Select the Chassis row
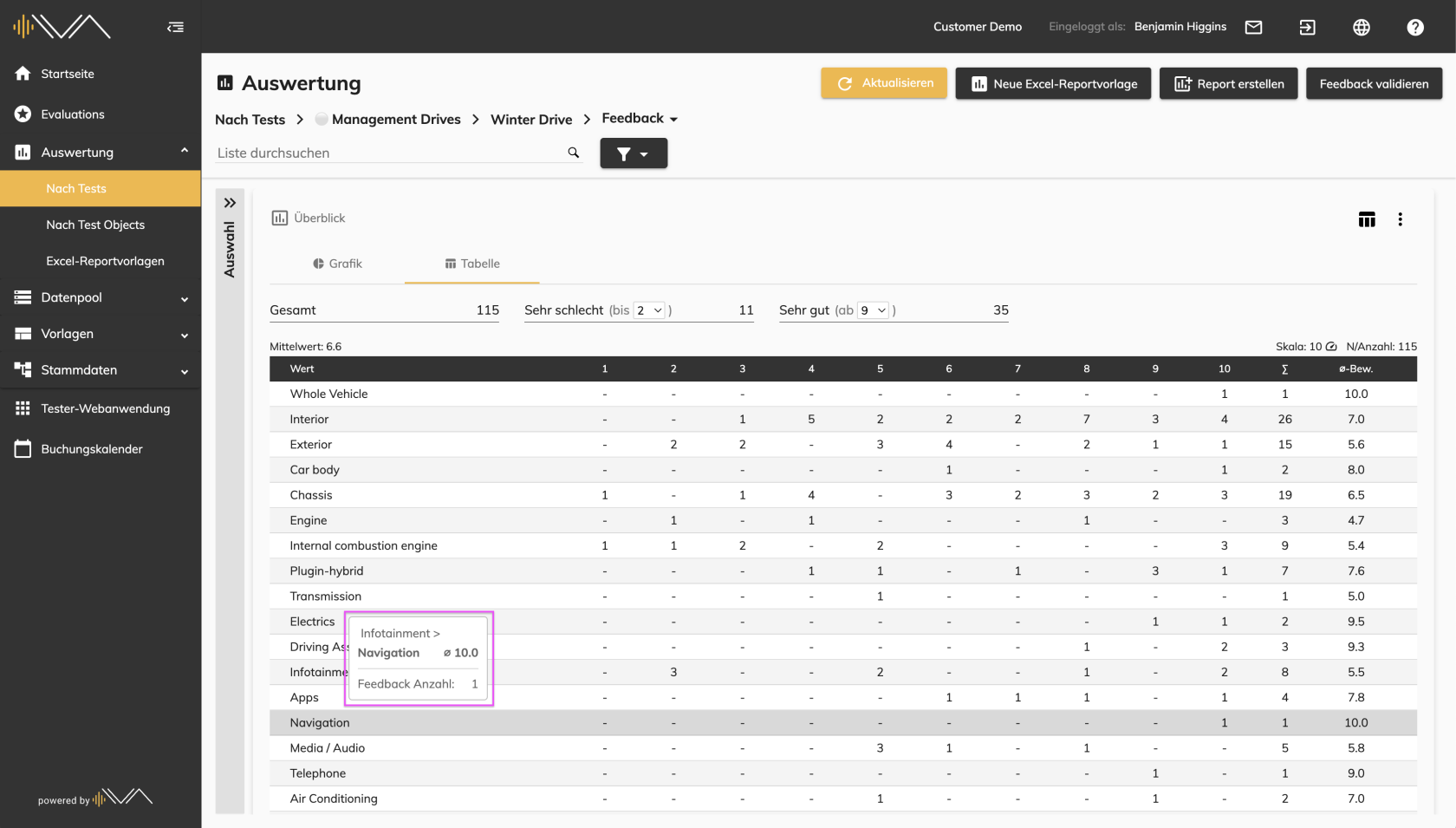This screenshot has height=828, width=1456. pos(843,495)
